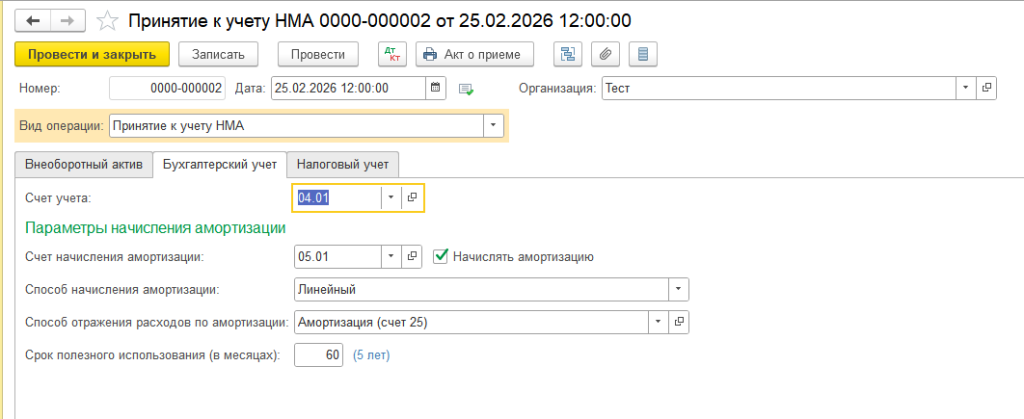Switch to Налоговый учет tab
Screen dimensions: 1024x419
[343, 164]
